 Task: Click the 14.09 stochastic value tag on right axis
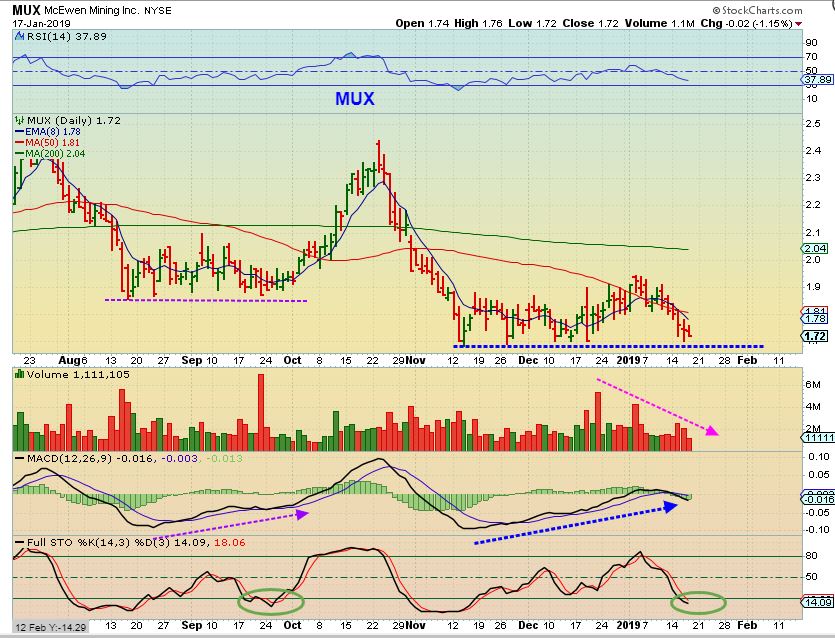coord(817,602)
